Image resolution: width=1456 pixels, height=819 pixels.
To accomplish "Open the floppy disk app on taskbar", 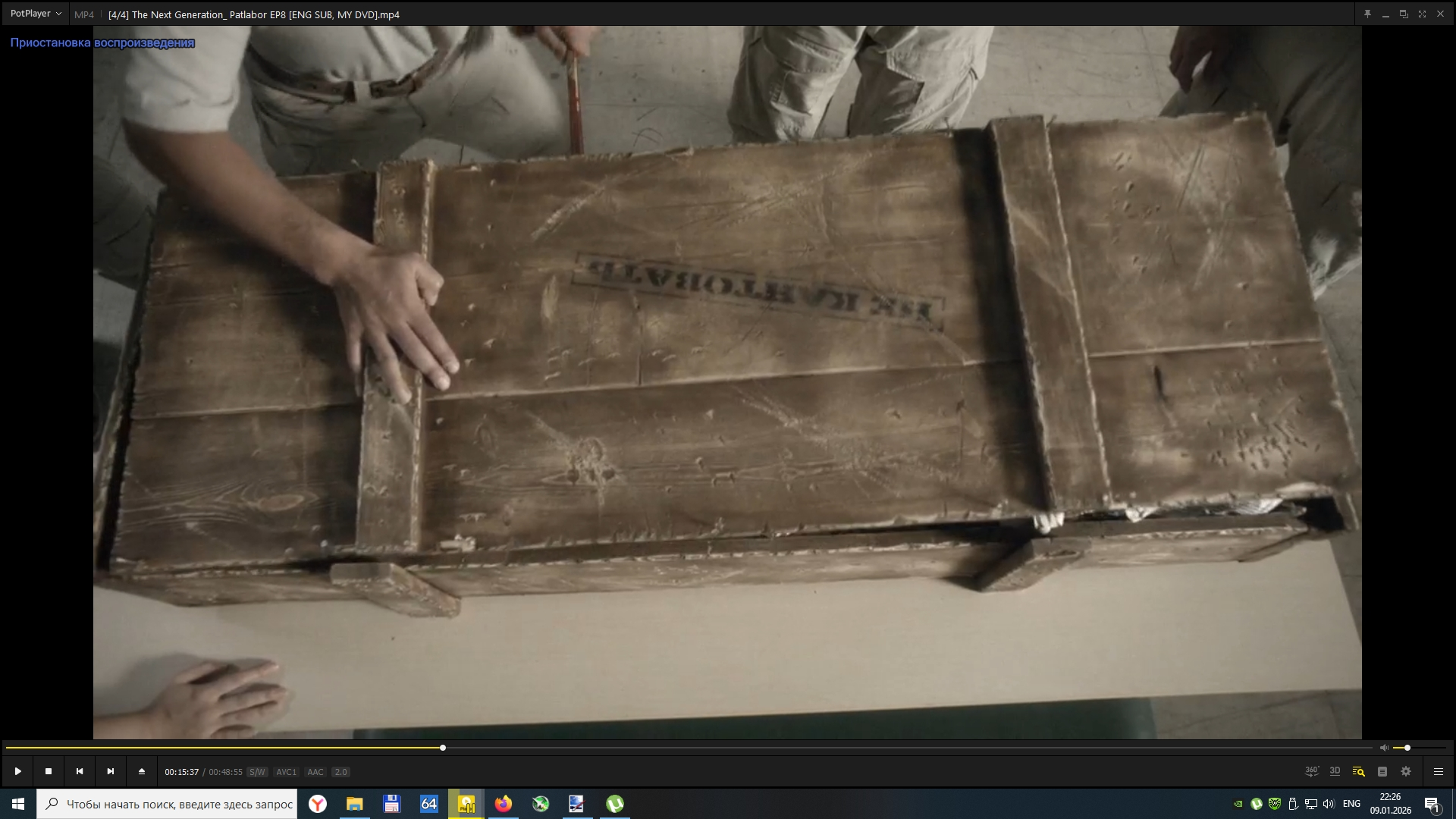I will [392, 804].
